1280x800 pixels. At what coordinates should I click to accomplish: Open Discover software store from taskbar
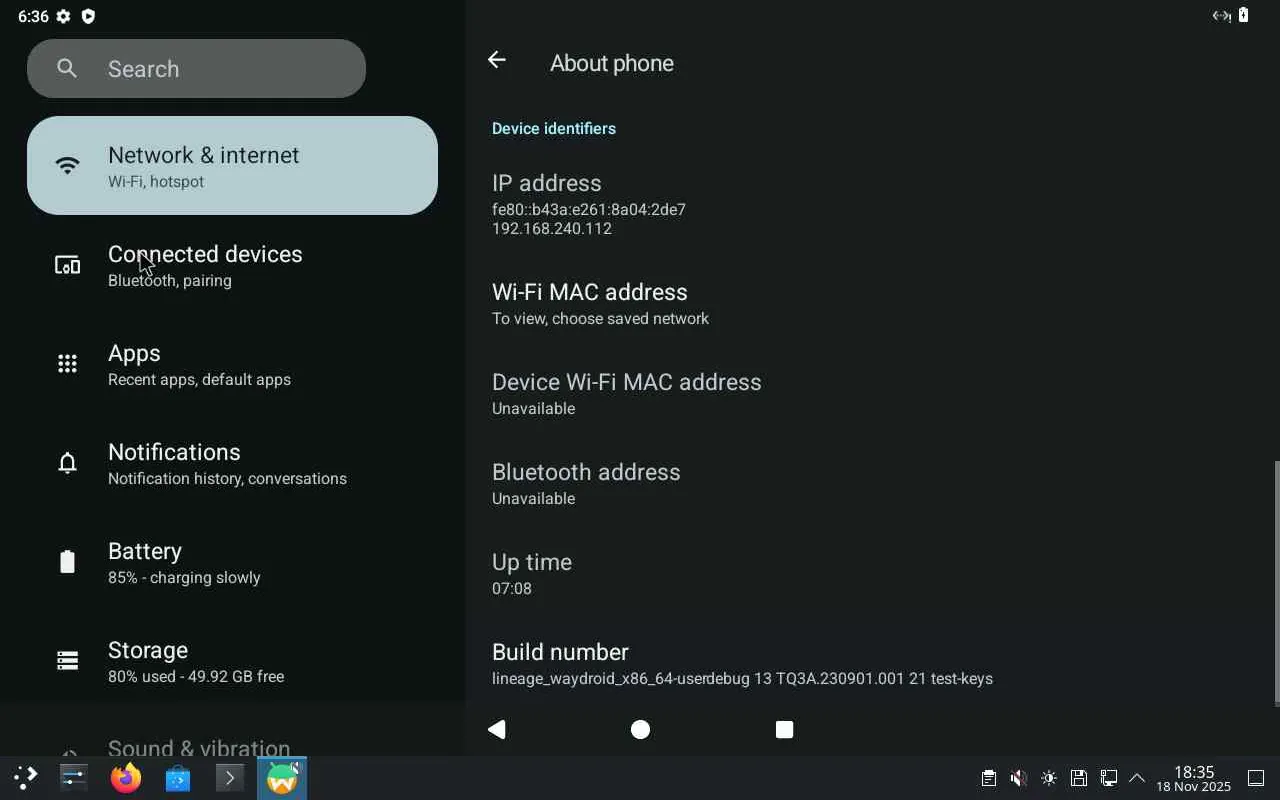178,778
